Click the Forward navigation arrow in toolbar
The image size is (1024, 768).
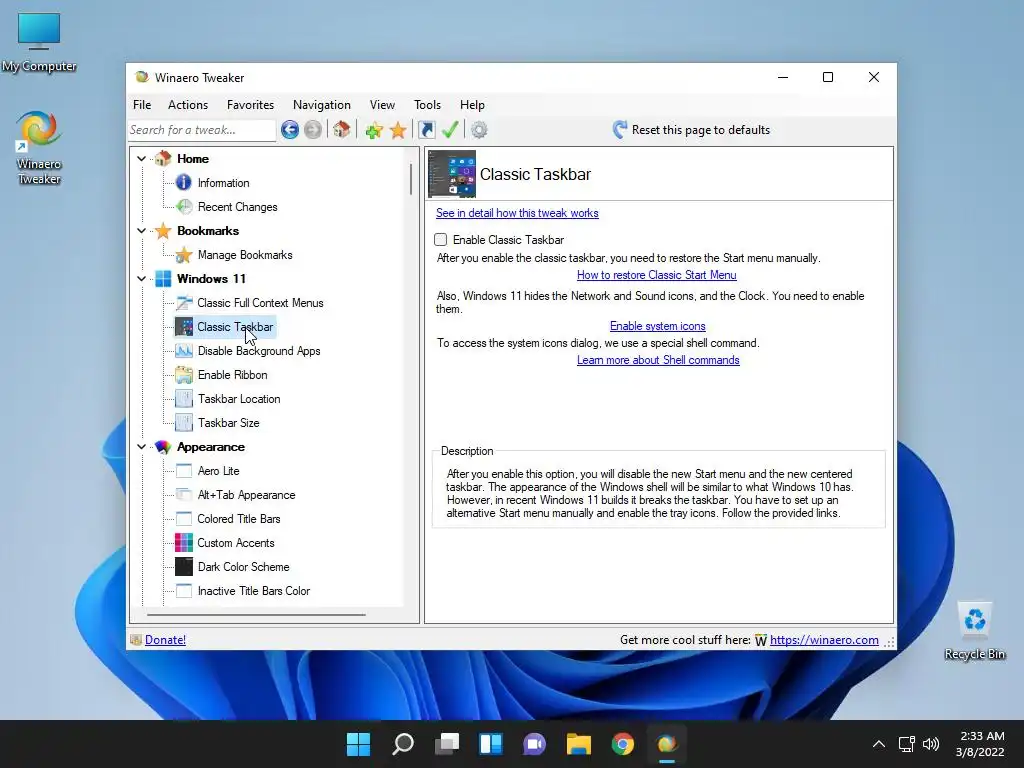(x=313, y=130)
